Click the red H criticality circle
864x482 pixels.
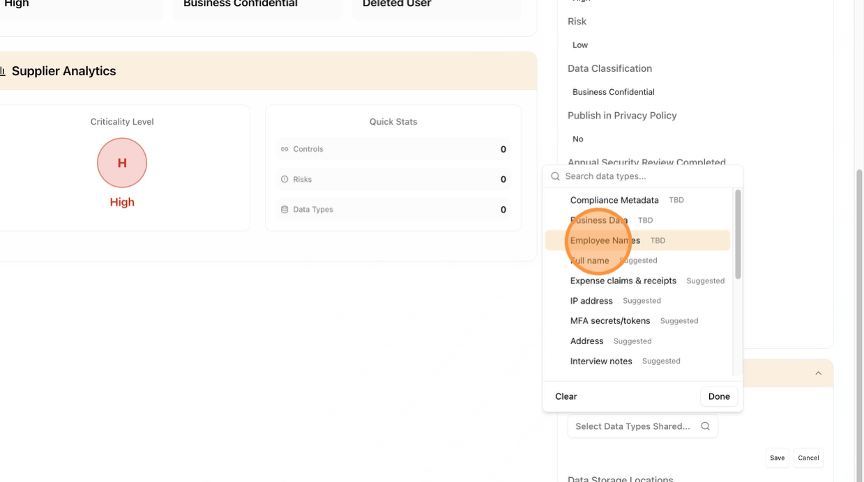coord(122,162)
